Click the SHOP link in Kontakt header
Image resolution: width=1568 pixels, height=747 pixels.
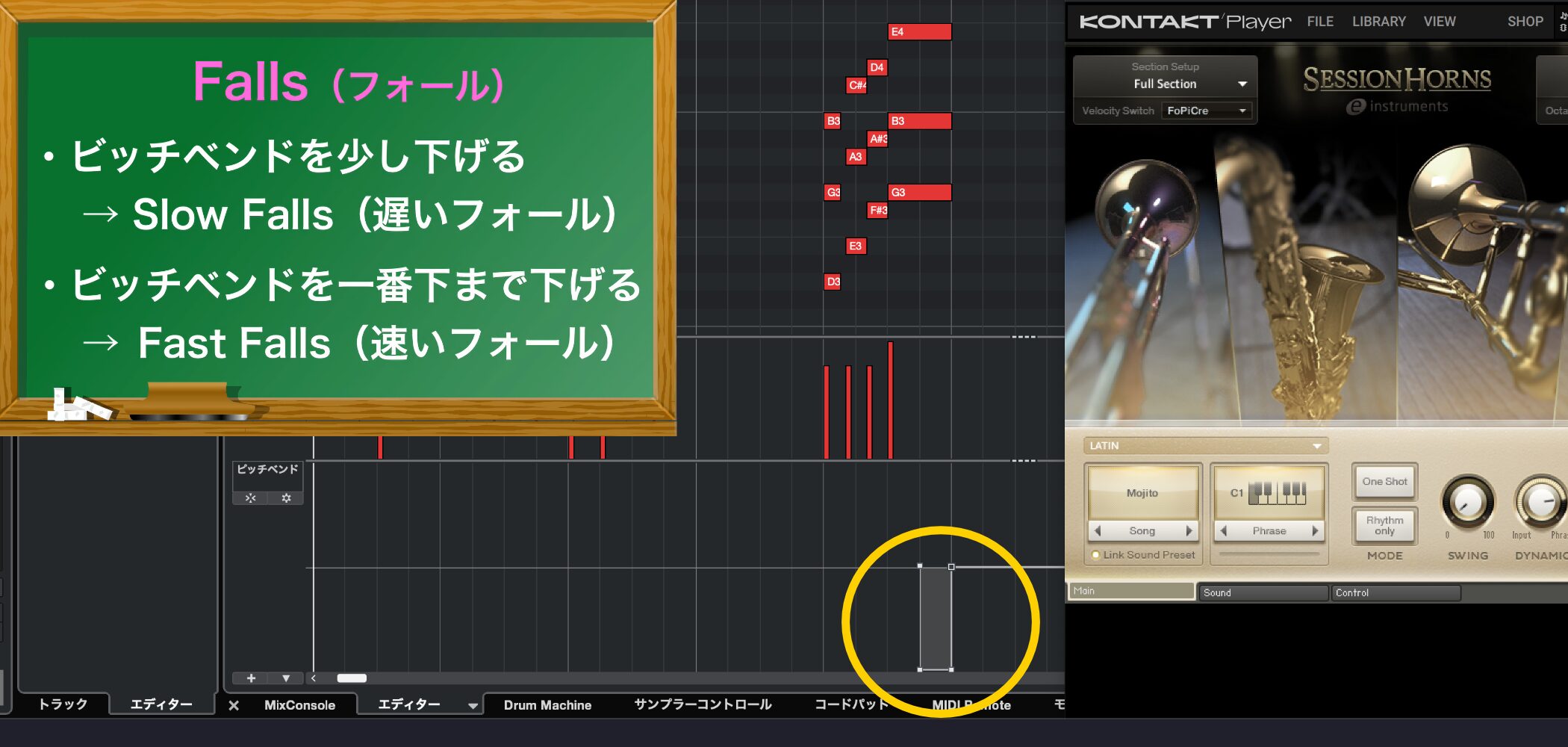click(1525, 22)
